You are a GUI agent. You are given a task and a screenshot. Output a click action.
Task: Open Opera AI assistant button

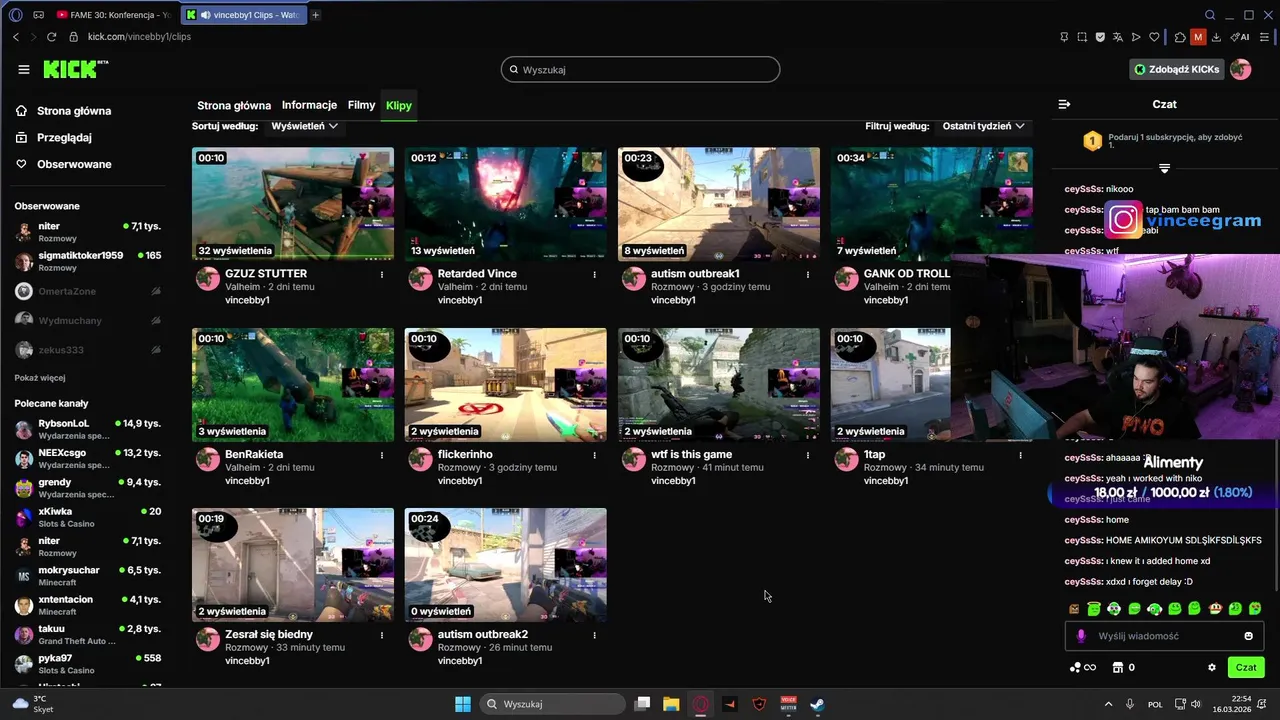(x=1240, y=37)
